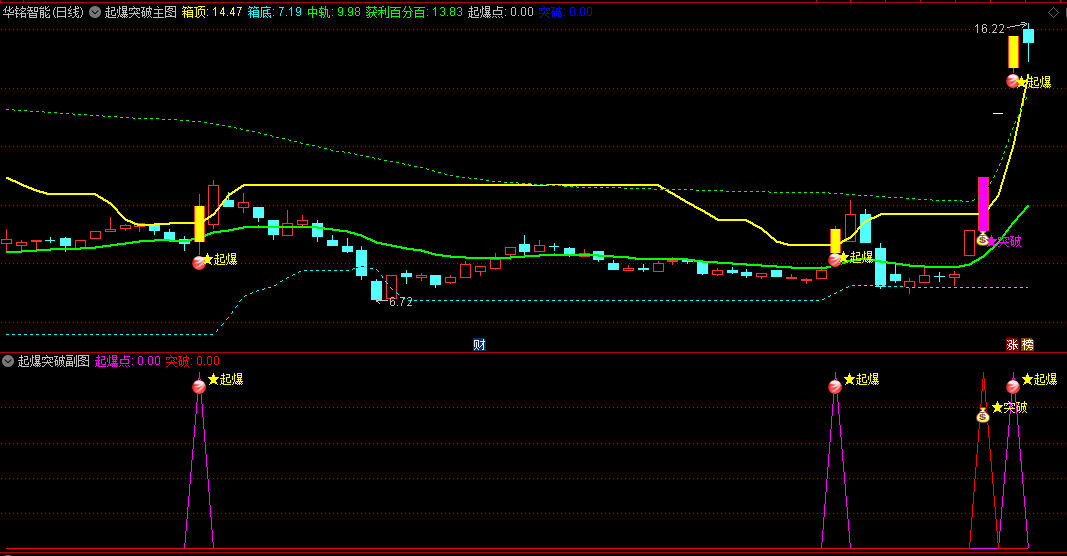Viewport: 1067px width, 556px height.
Task: Click the money bag 突破 icon in main chart
Action: click(982, 238)
